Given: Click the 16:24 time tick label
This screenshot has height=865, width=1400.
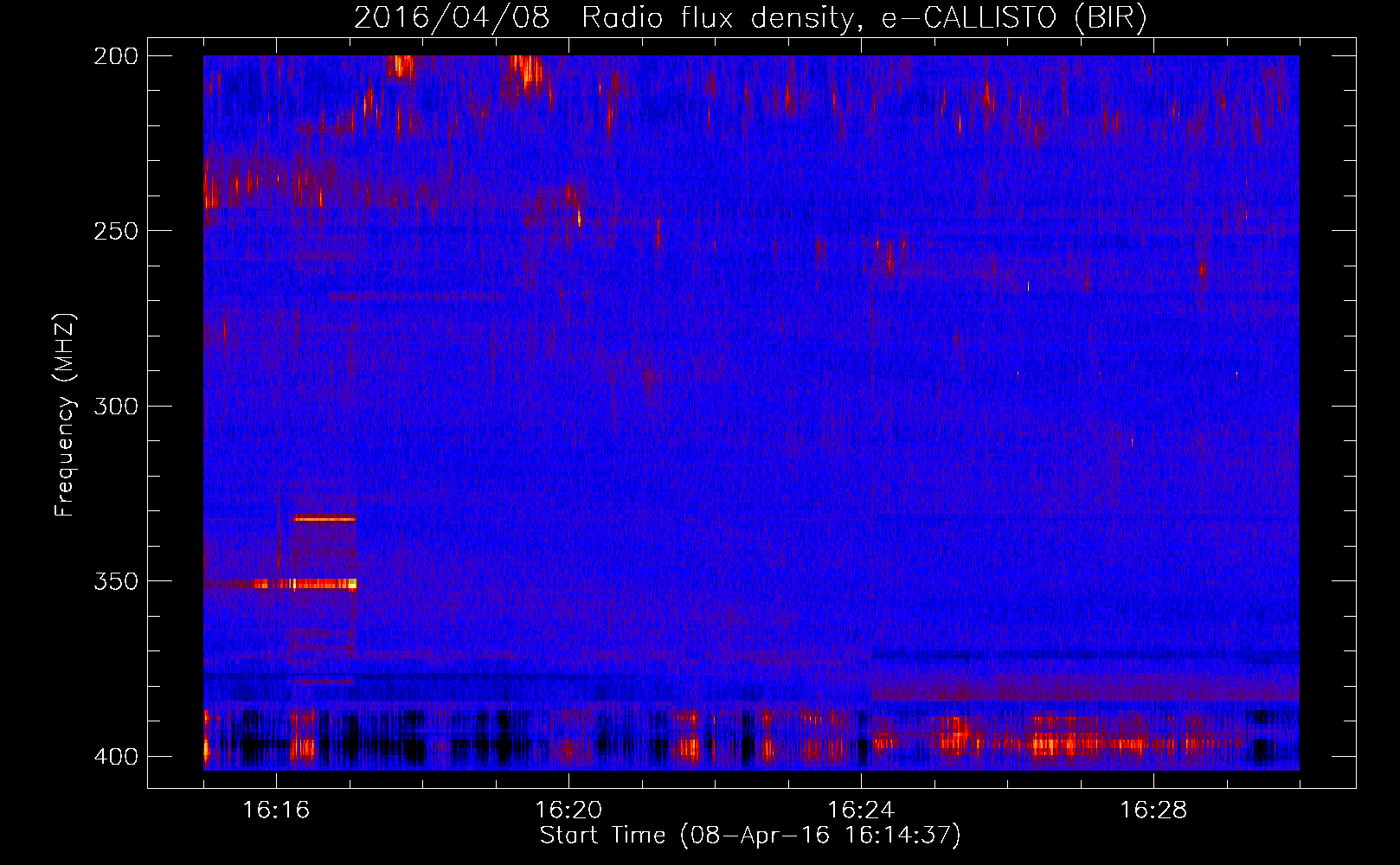Looking at the screenshot, I should click(x=861, y=810).
